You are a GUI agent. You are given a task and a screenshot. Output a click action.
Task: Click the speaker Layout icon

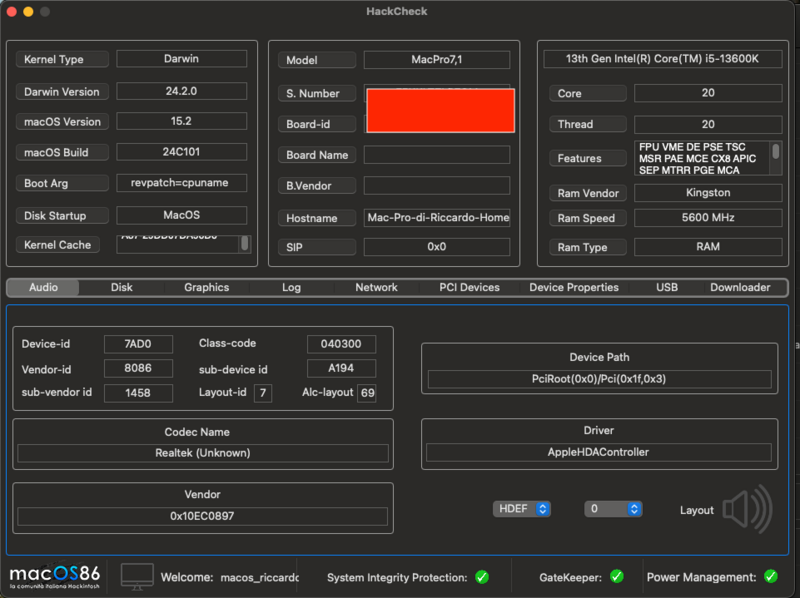747,509
